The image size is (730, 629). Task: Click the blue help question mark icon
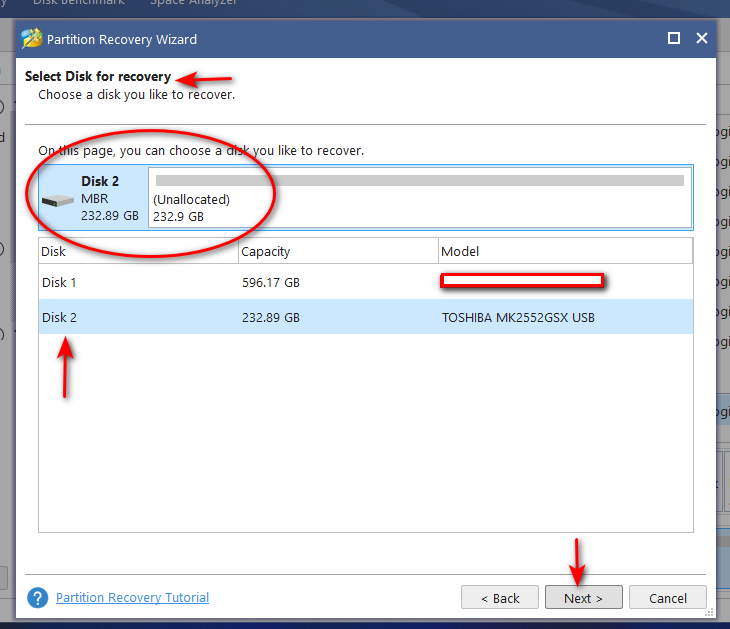pyautogui.click(x=38, y=598)
